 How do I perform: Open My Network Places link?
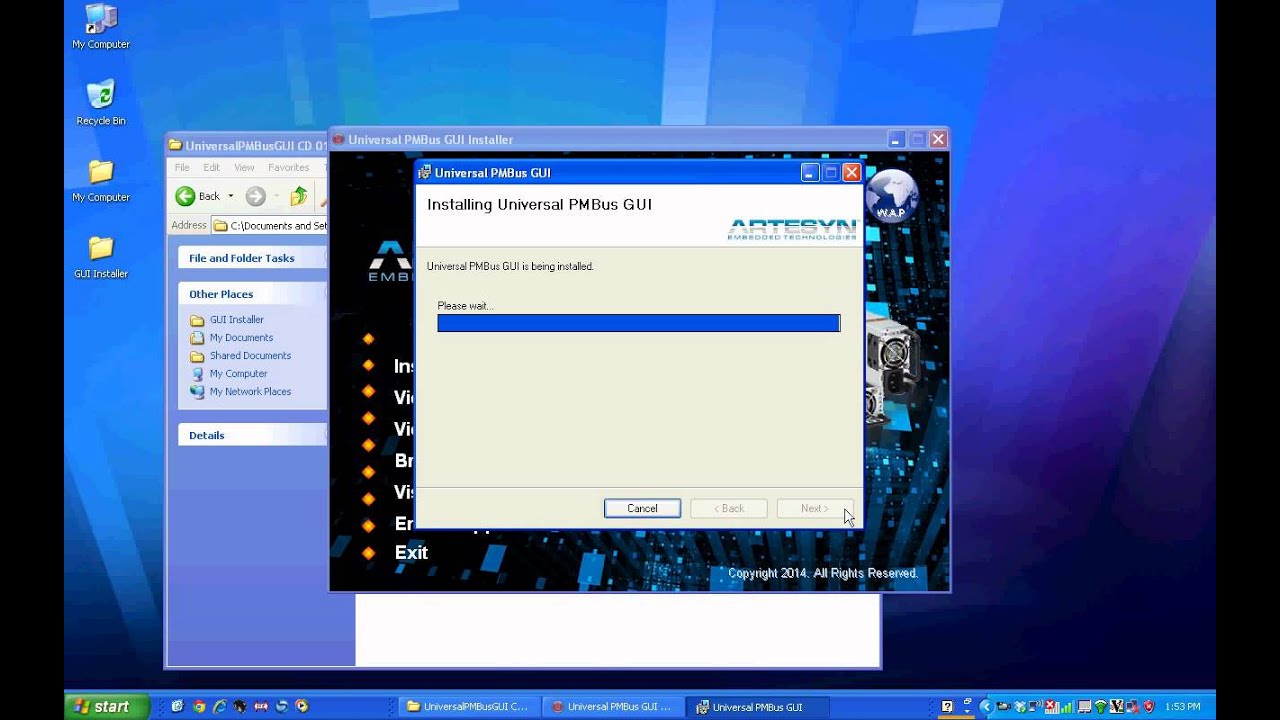click(250, 392)
